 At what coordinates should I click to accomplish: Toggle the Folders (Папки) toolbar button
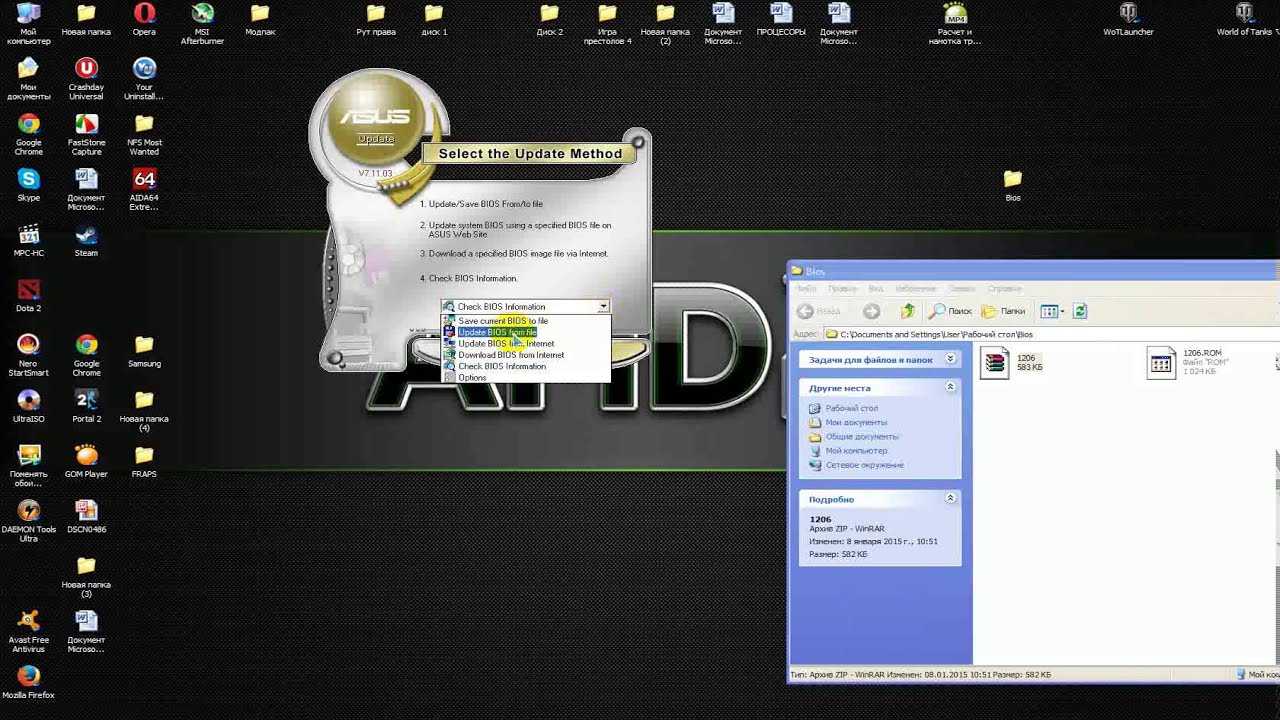1004,311
